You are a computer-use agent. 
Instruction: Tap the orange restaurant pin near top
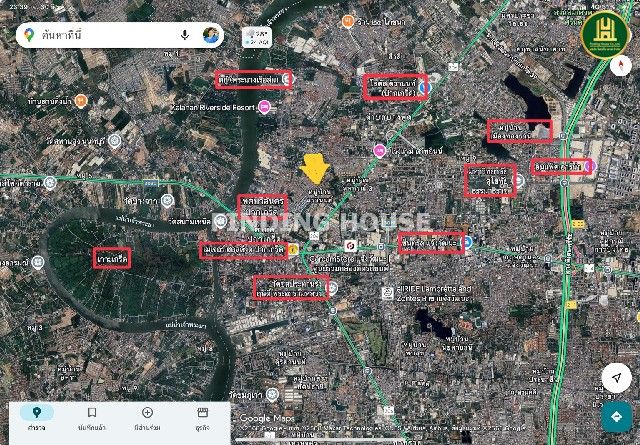coord(348,21)
